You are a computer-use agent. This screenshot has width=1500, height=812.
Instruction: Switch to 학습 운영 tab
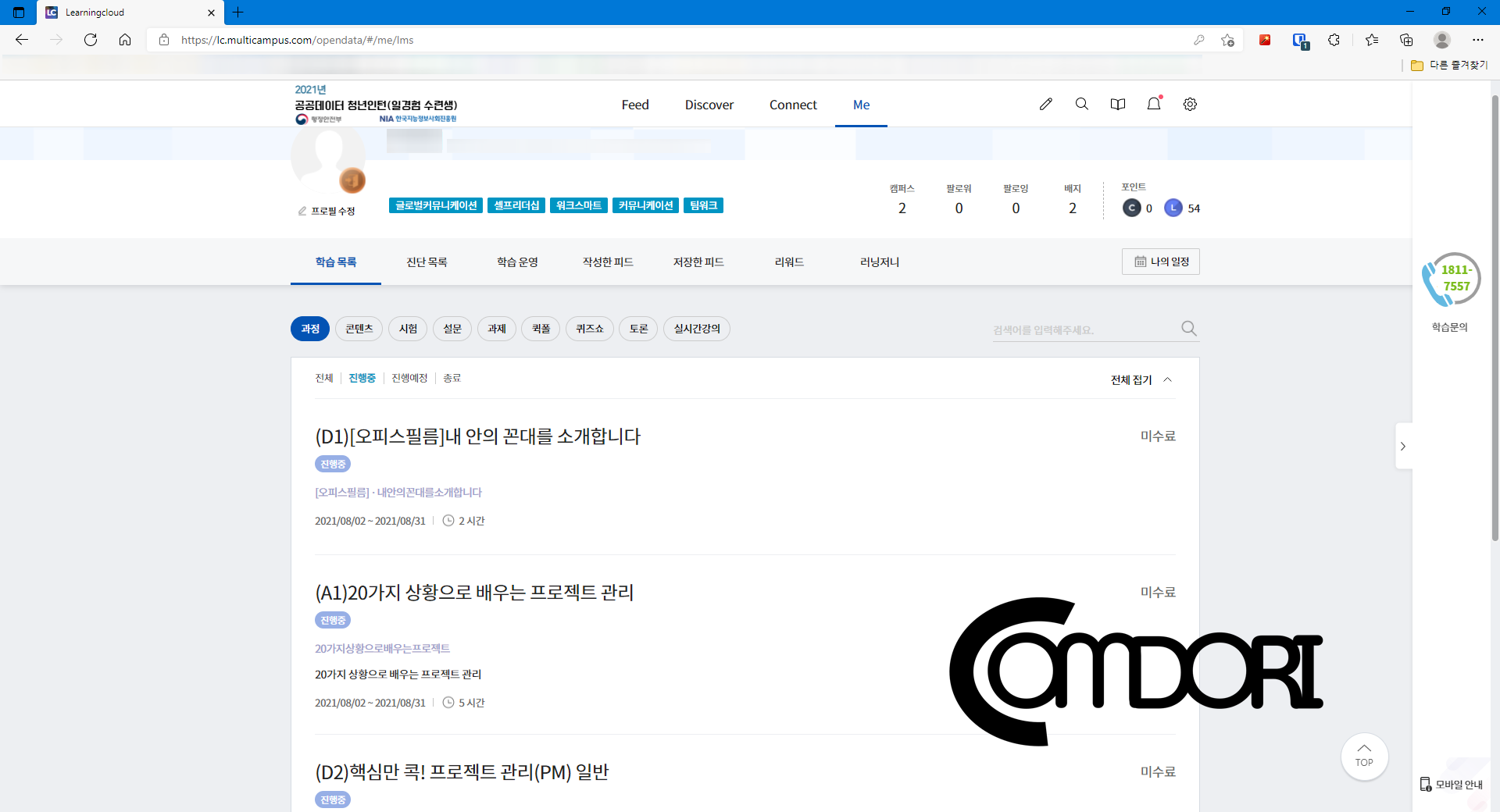(517, 262)
